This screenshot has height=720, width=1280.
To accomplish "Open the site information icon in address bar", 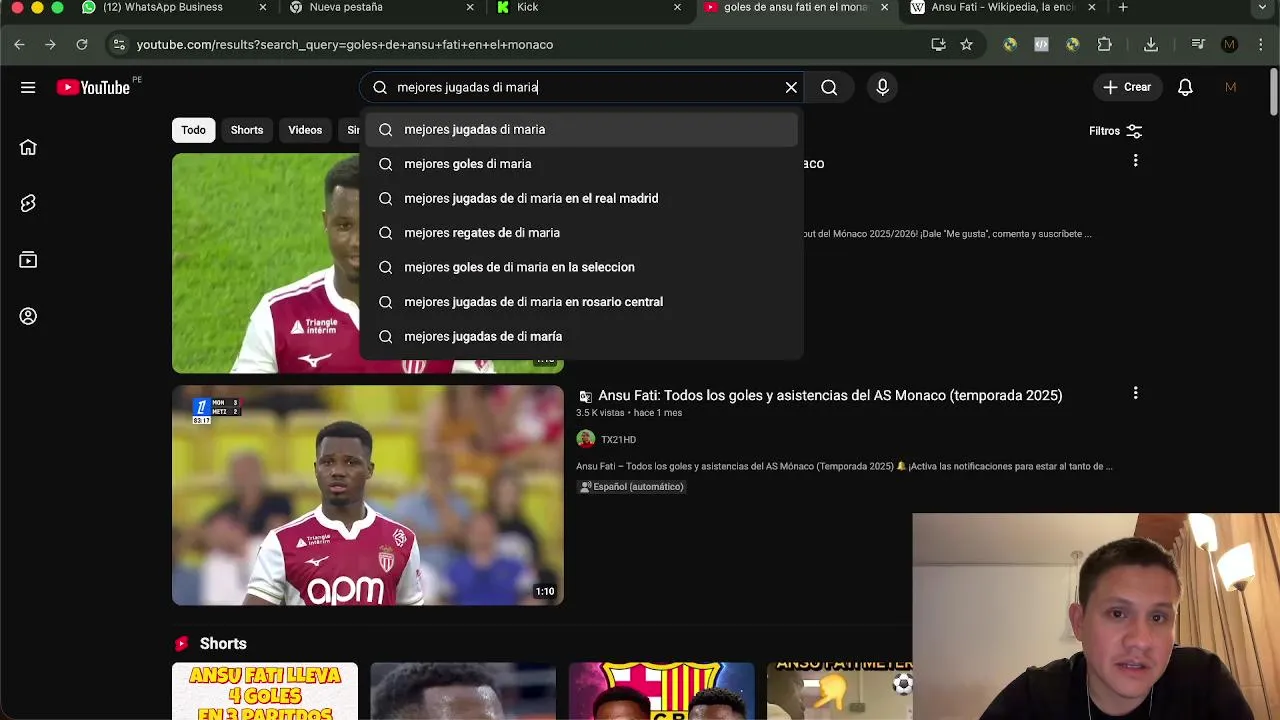I will (x=119, y=44).
